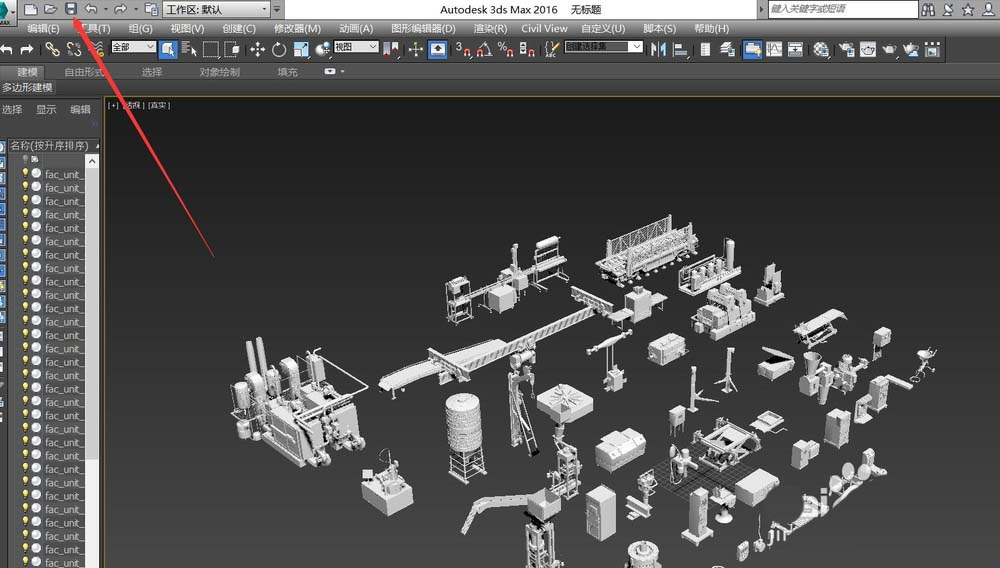
Task: Open the 渲染(R) menu
Action: coord(489,29)
